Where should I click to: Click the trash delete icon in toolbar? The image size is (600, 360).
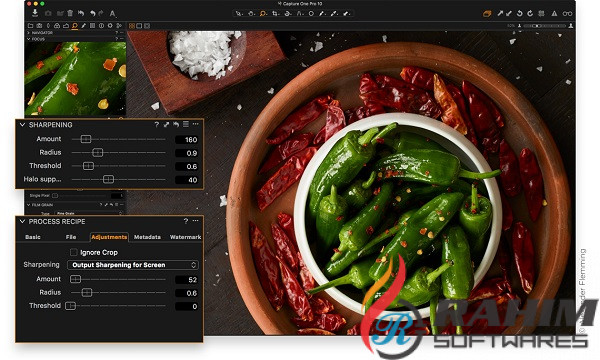[x=70, y=13]
